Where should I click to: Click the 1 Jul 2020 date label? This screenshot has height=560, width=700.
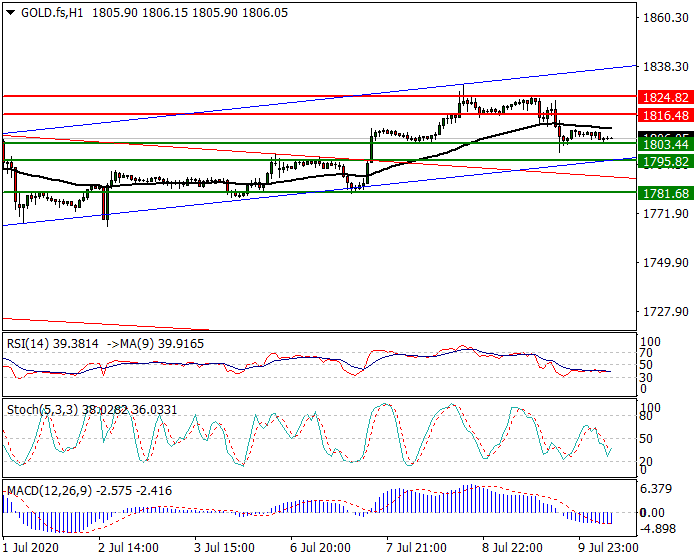(30, 548)
